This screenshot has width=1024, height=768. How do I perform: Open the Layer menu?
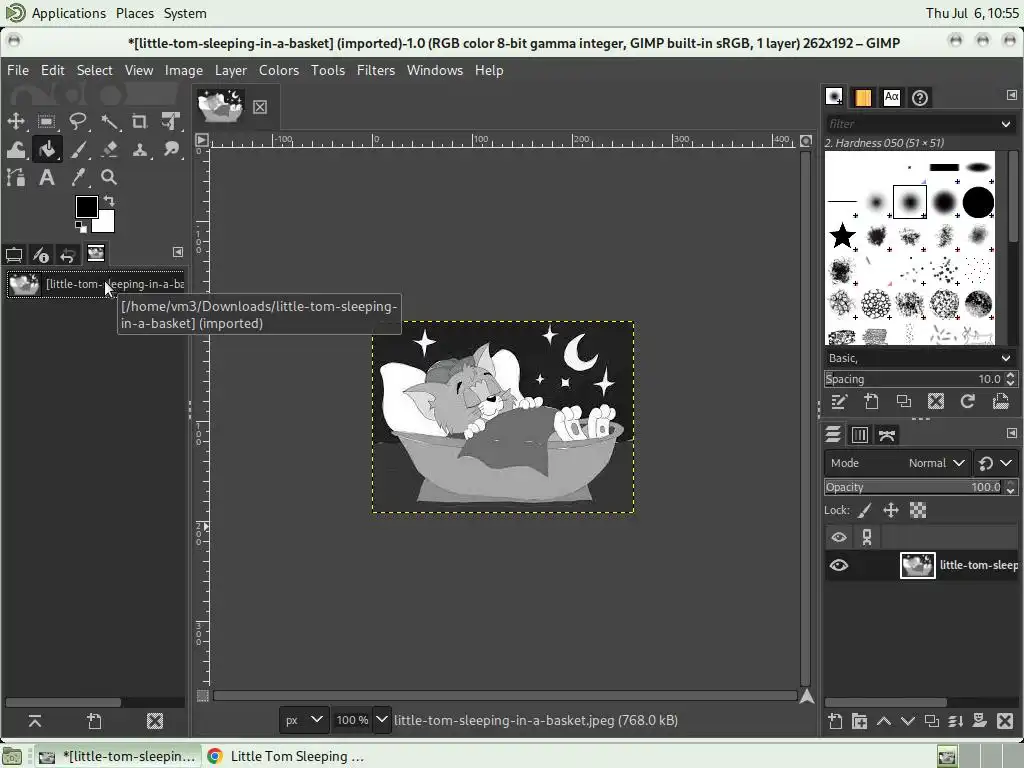[231, 70]
